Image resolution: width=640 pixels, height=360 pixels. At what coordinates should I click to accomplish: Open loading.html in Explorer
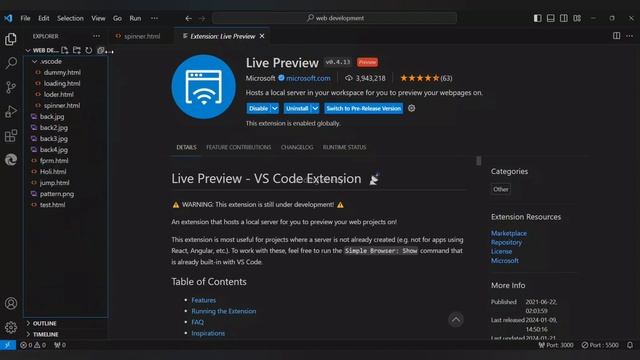[x=62, y=83]
